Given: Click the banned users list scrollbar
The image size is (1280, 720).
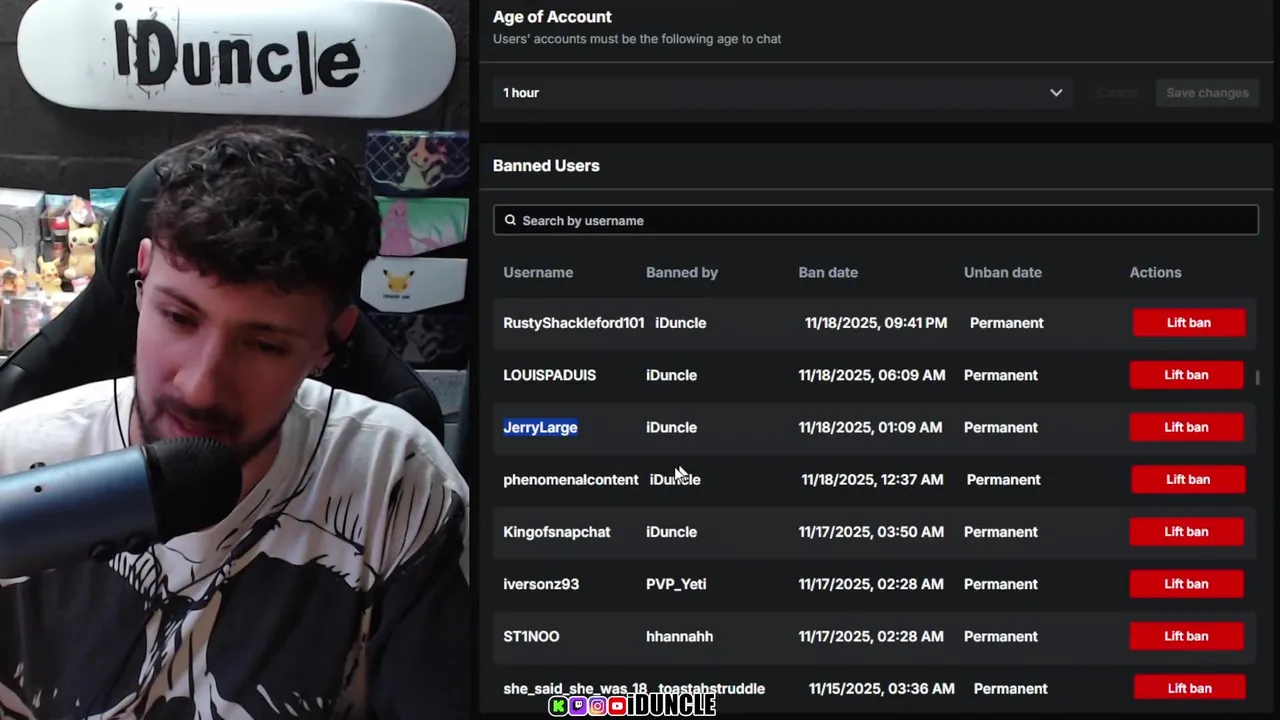Looking at the screenshot, I should 1257,378.
